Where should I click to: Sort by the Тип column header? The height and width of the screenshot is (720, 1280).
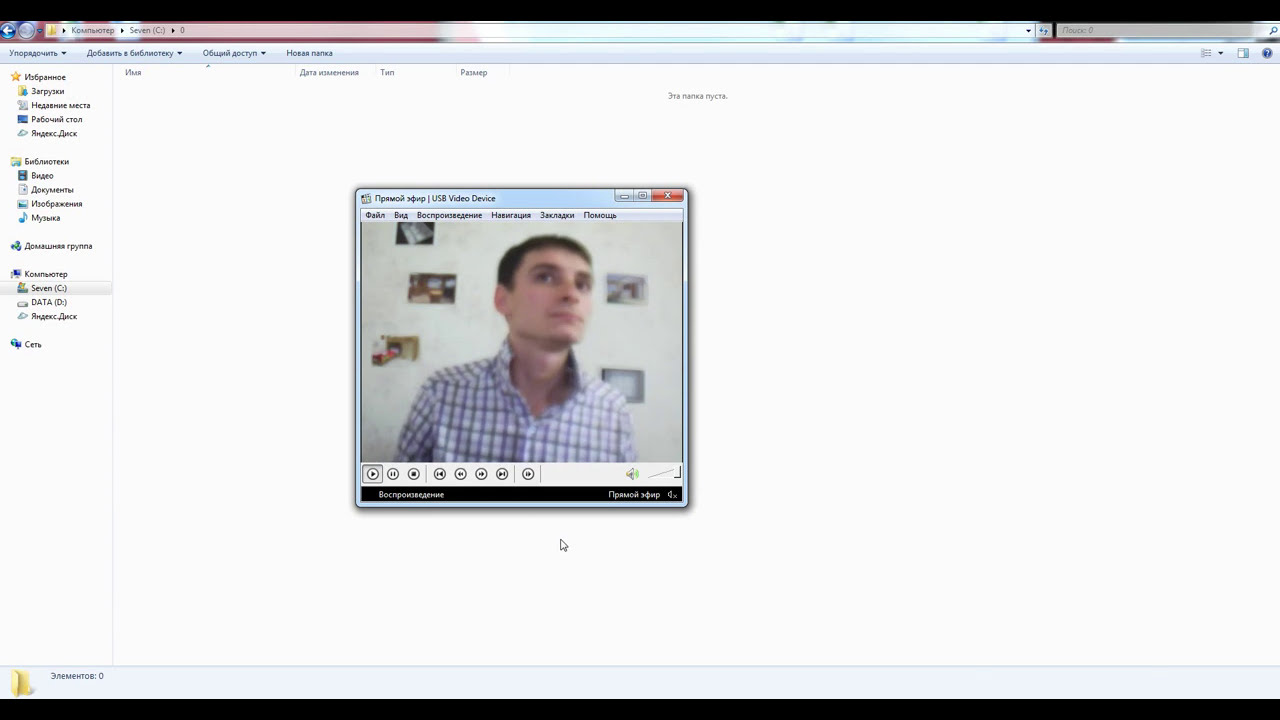point(387,73)
